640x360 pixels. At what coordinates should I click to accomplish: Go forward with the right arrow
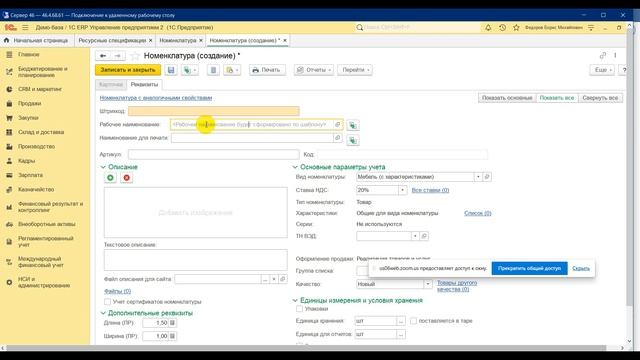click(x=118, y=56)
